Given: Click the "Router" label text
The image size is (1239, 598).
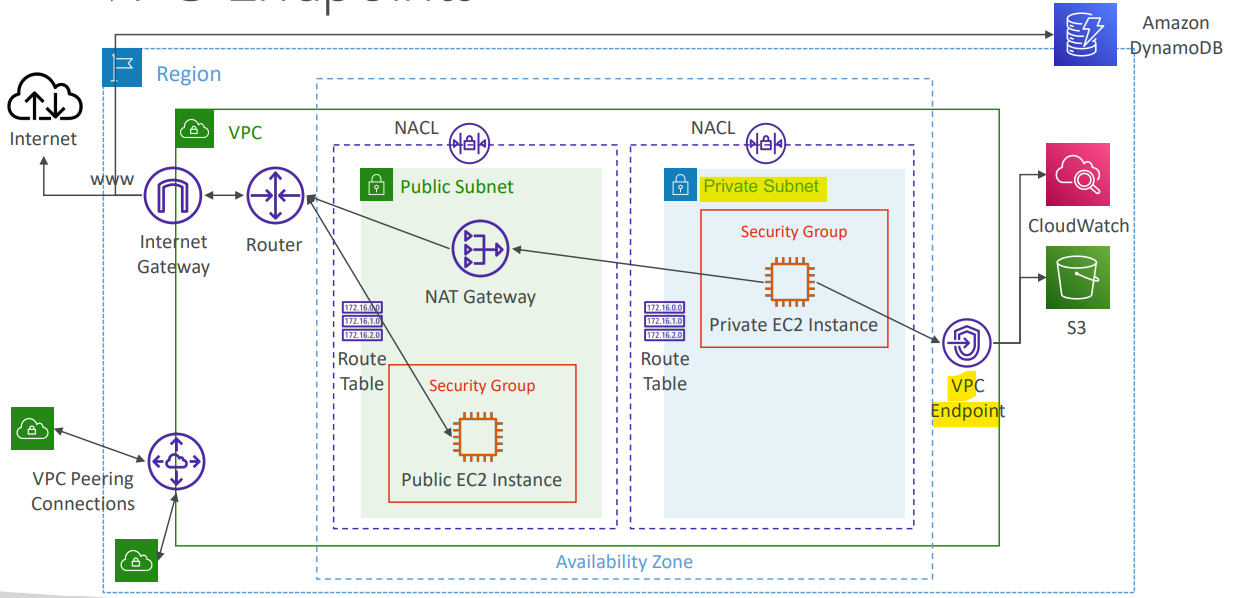Looking at the screenshot, I should (274, 244).
